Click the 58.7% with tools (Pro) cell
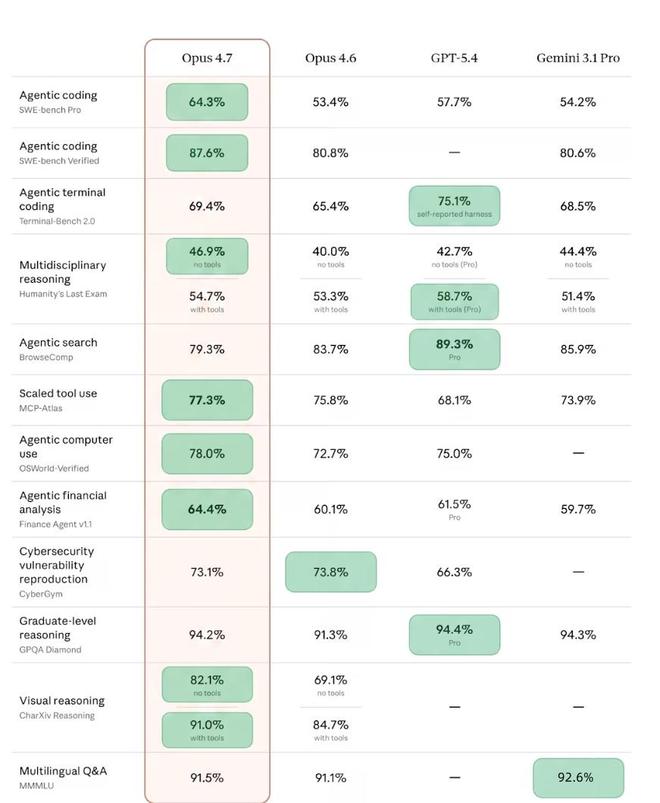 click(454, 301)
